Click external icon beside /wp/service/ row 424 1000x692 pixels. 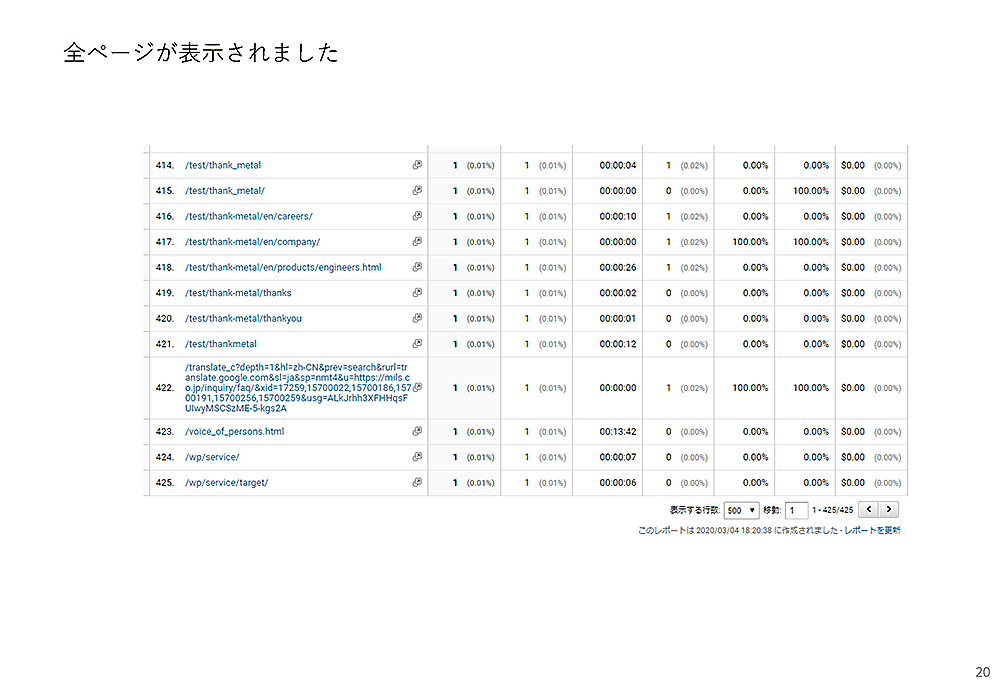pyautogui.click(x=417, y=457)
